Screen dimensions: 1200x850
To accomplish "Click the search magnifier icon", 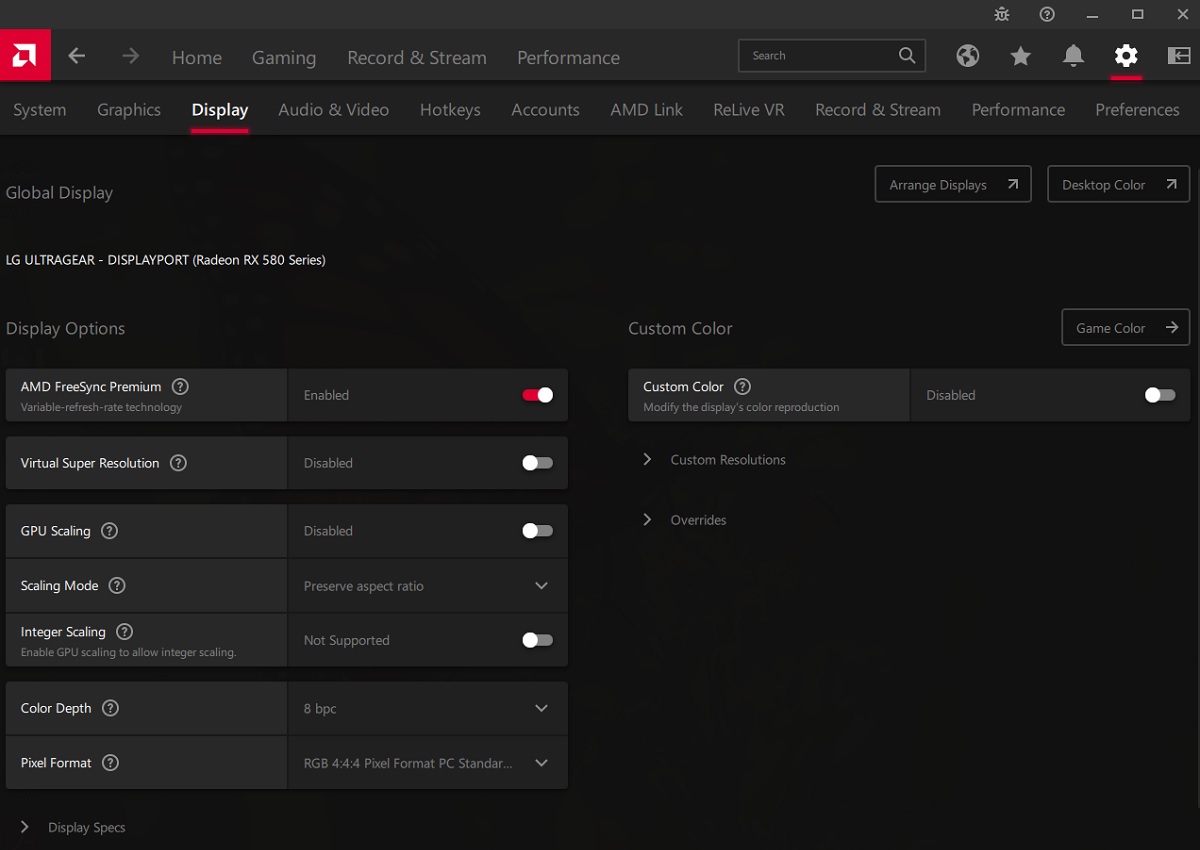I will [907, 56].
